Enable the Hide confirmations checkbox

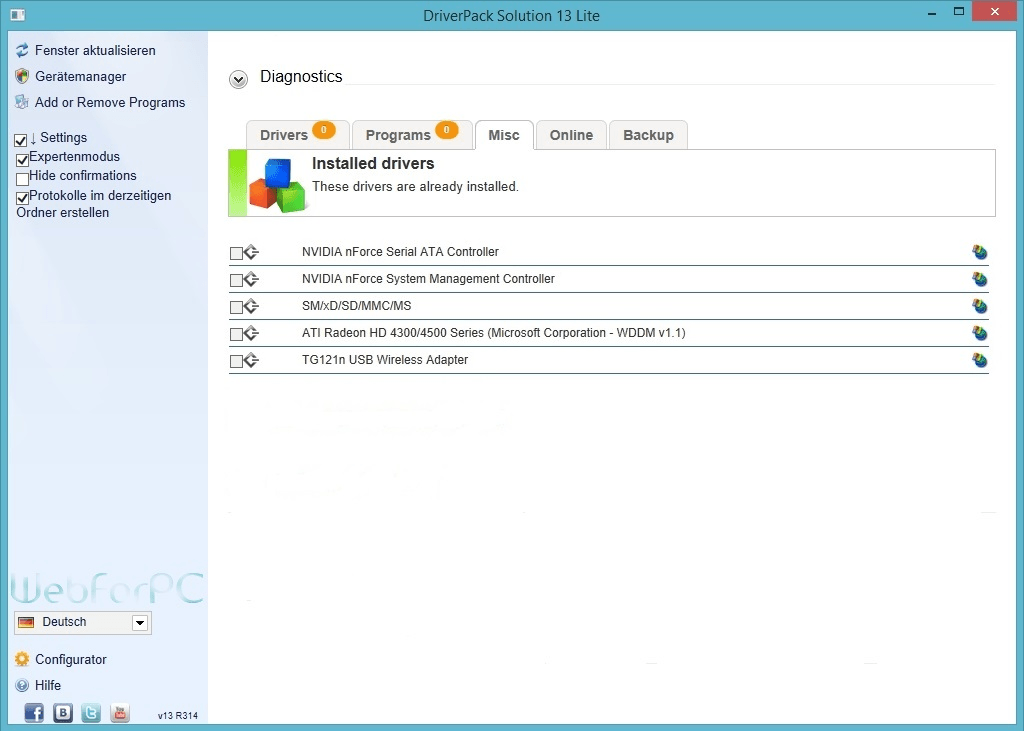[22, 178]
